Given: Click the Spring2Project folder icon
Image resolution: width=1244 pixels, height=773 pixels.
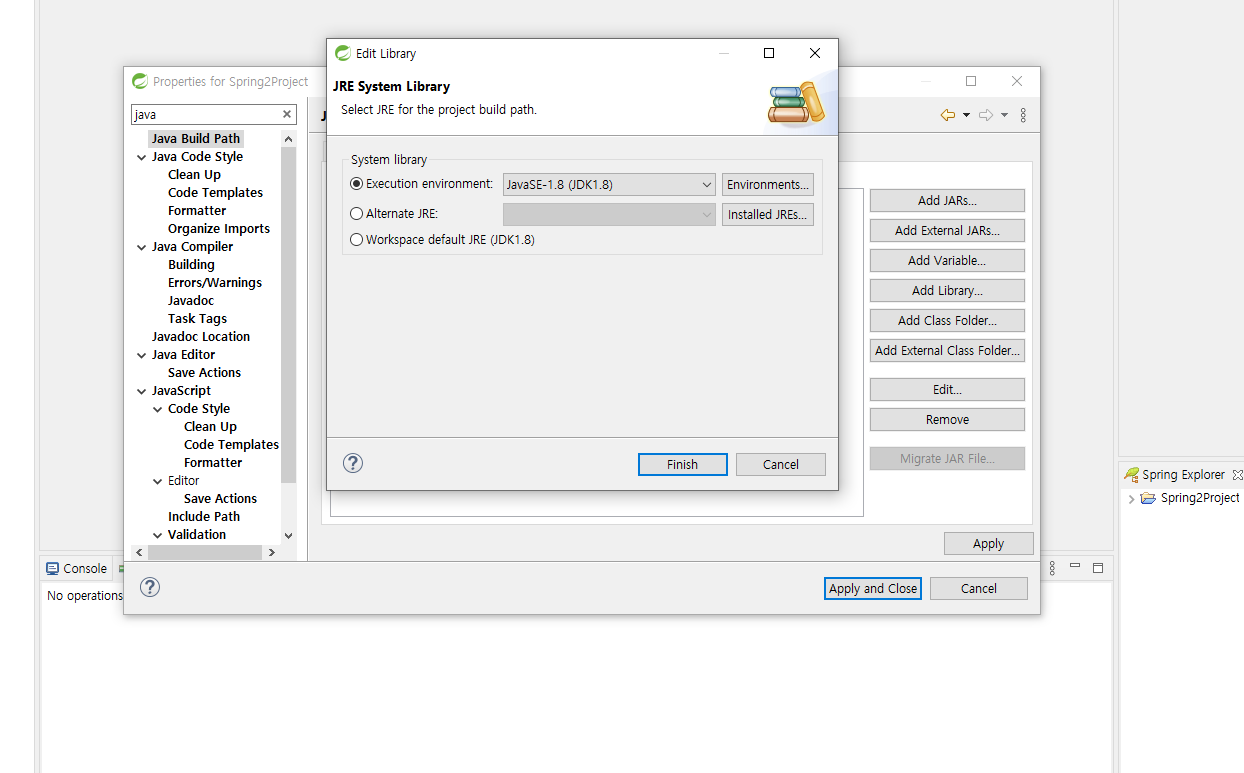Looking at the screenshot, I should click(1148, 498).
